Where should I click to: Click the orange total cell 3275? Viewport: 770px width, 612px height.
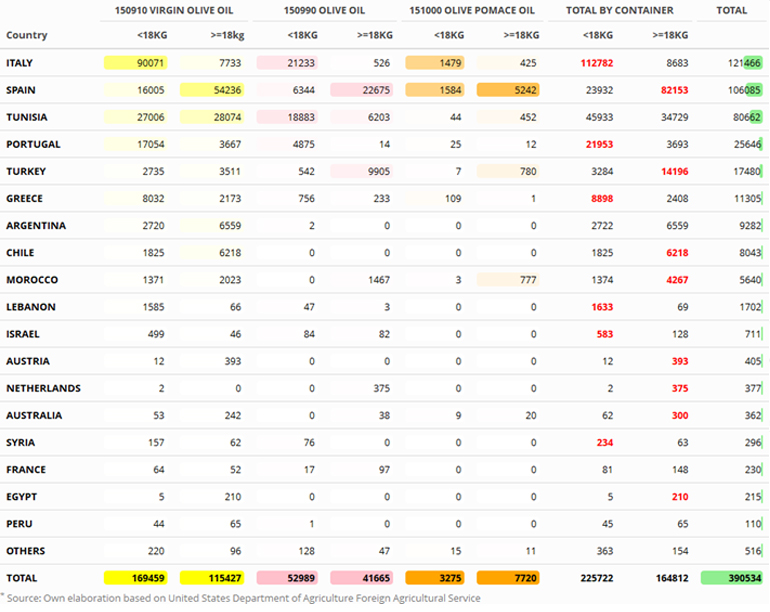tap(435, 578)
